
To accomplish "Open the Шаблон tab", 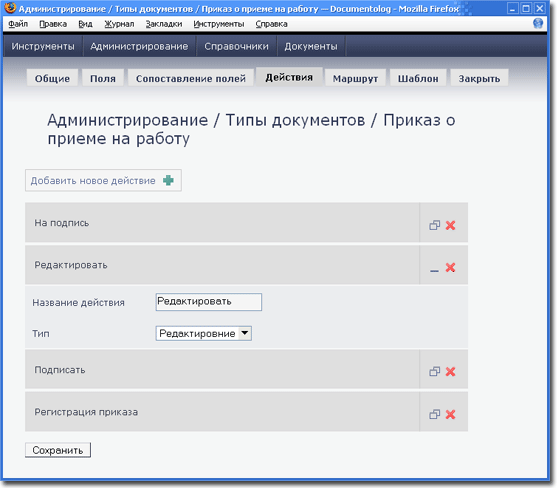I will click(x=418, y=78).
